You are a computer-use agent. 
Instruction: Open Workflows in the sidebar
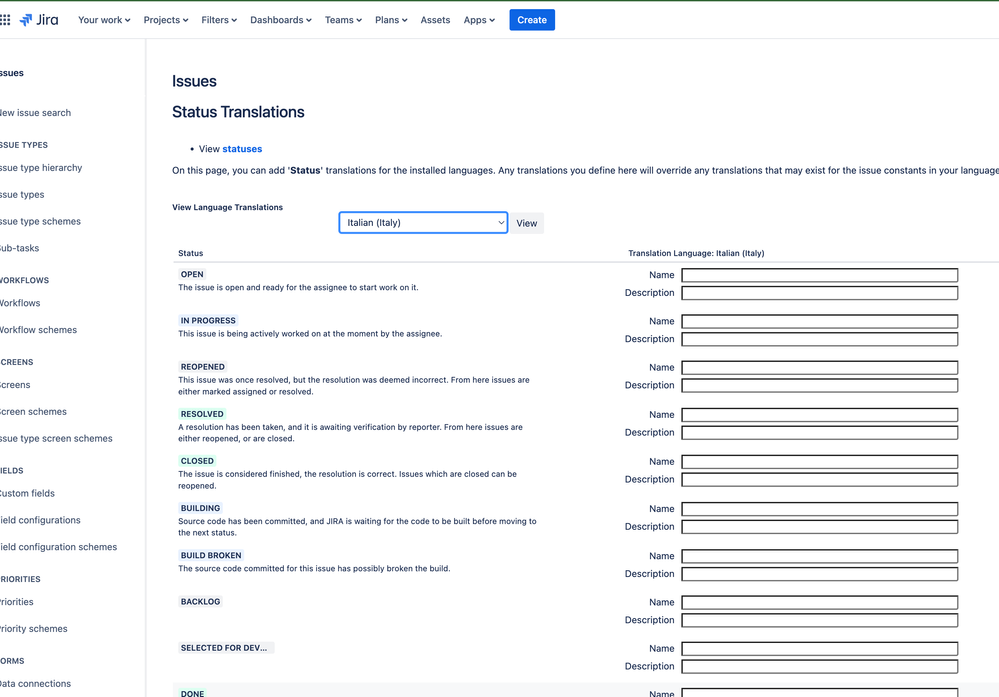pos(20,303)
